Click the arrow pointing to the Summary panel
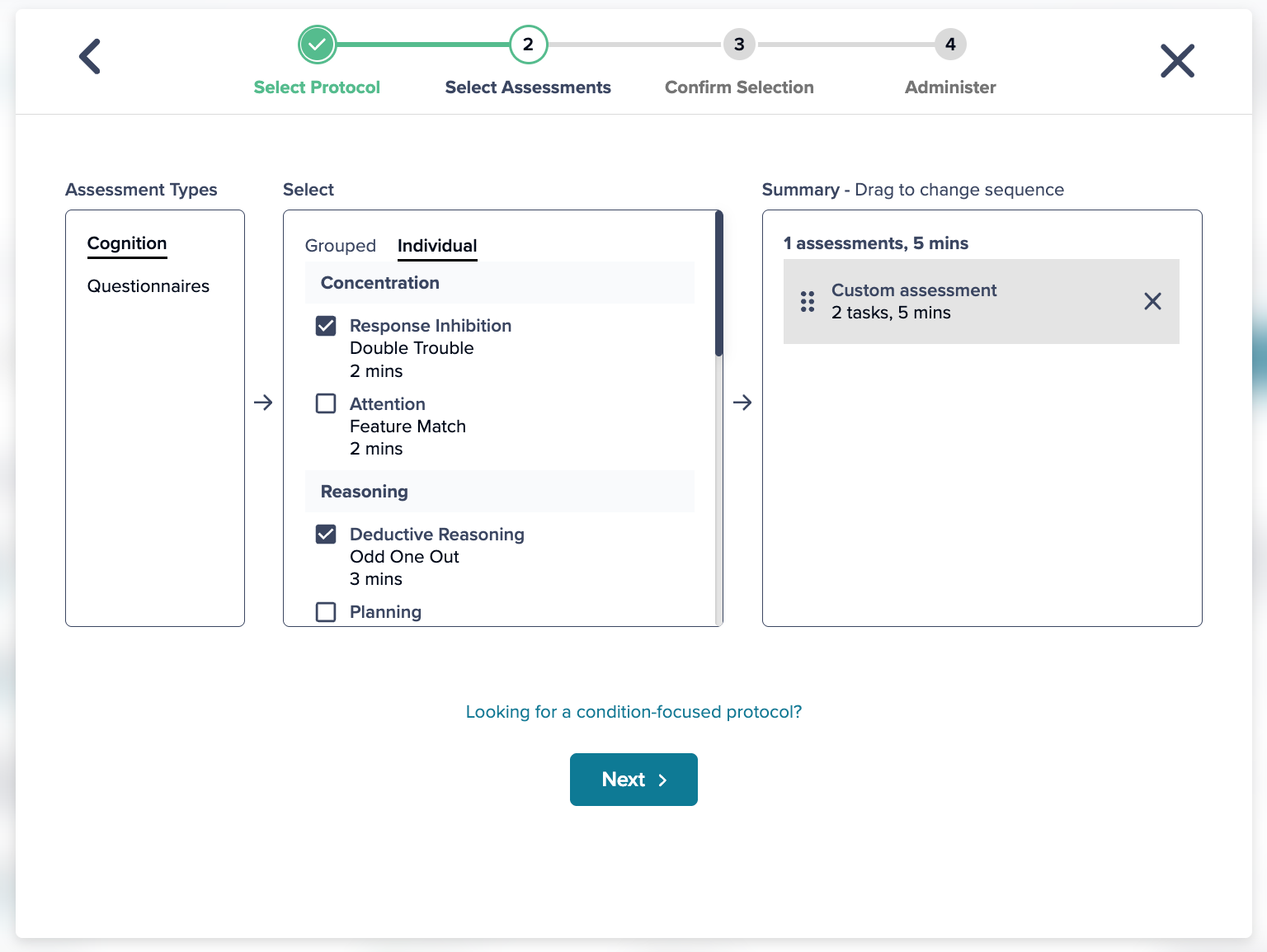Viewport: 1267px width, 952px height. pos(742,403)
